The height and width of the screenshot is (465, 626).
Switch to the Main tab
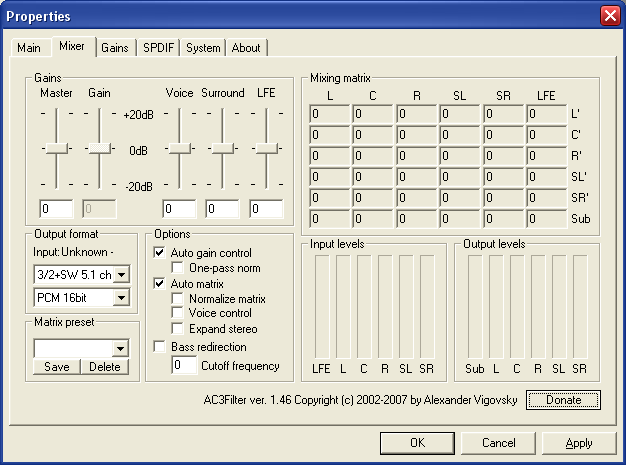[29, 48]
